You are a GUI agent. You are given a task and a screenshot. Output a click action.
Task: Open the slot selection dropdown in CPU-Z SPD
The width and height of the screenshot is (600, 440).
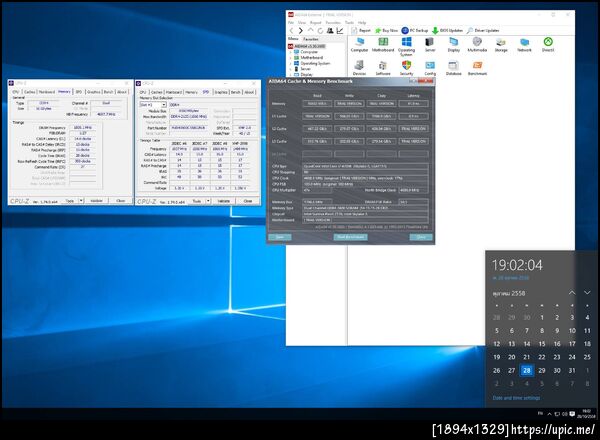(163, 104)
